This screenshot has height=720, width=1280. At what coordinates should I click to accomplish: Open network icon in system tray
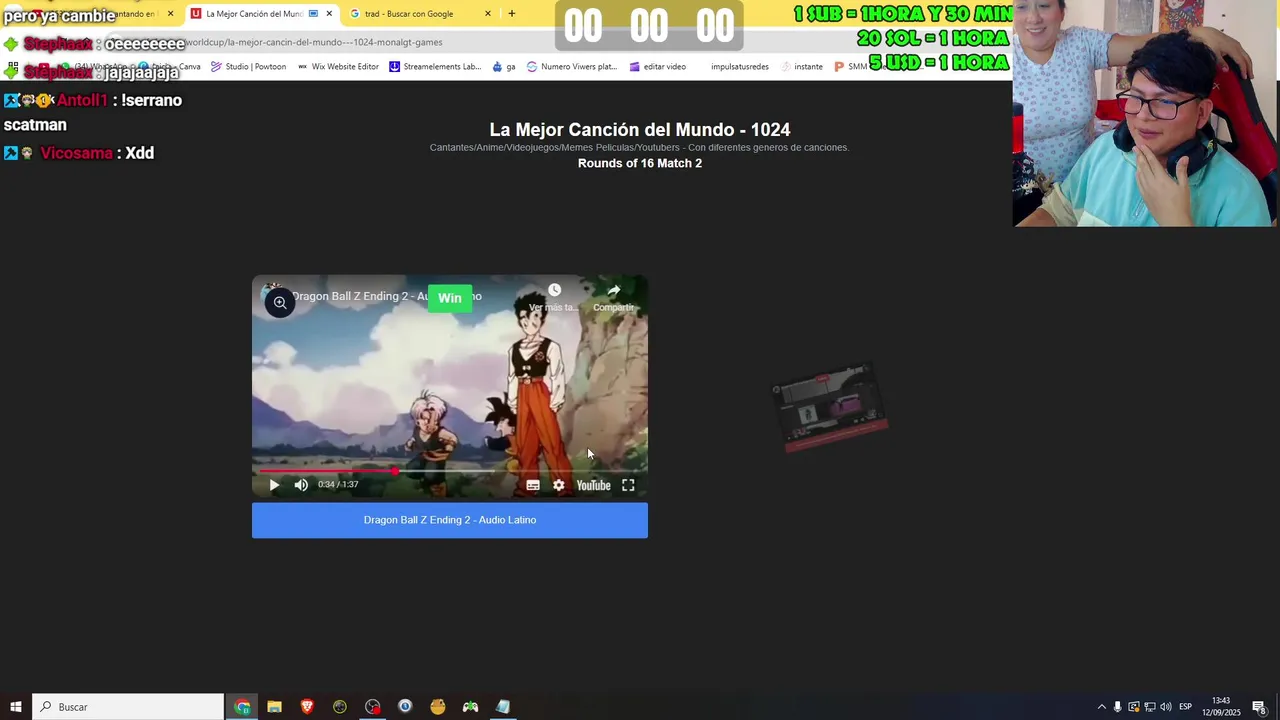click(x=1150, y=707)
